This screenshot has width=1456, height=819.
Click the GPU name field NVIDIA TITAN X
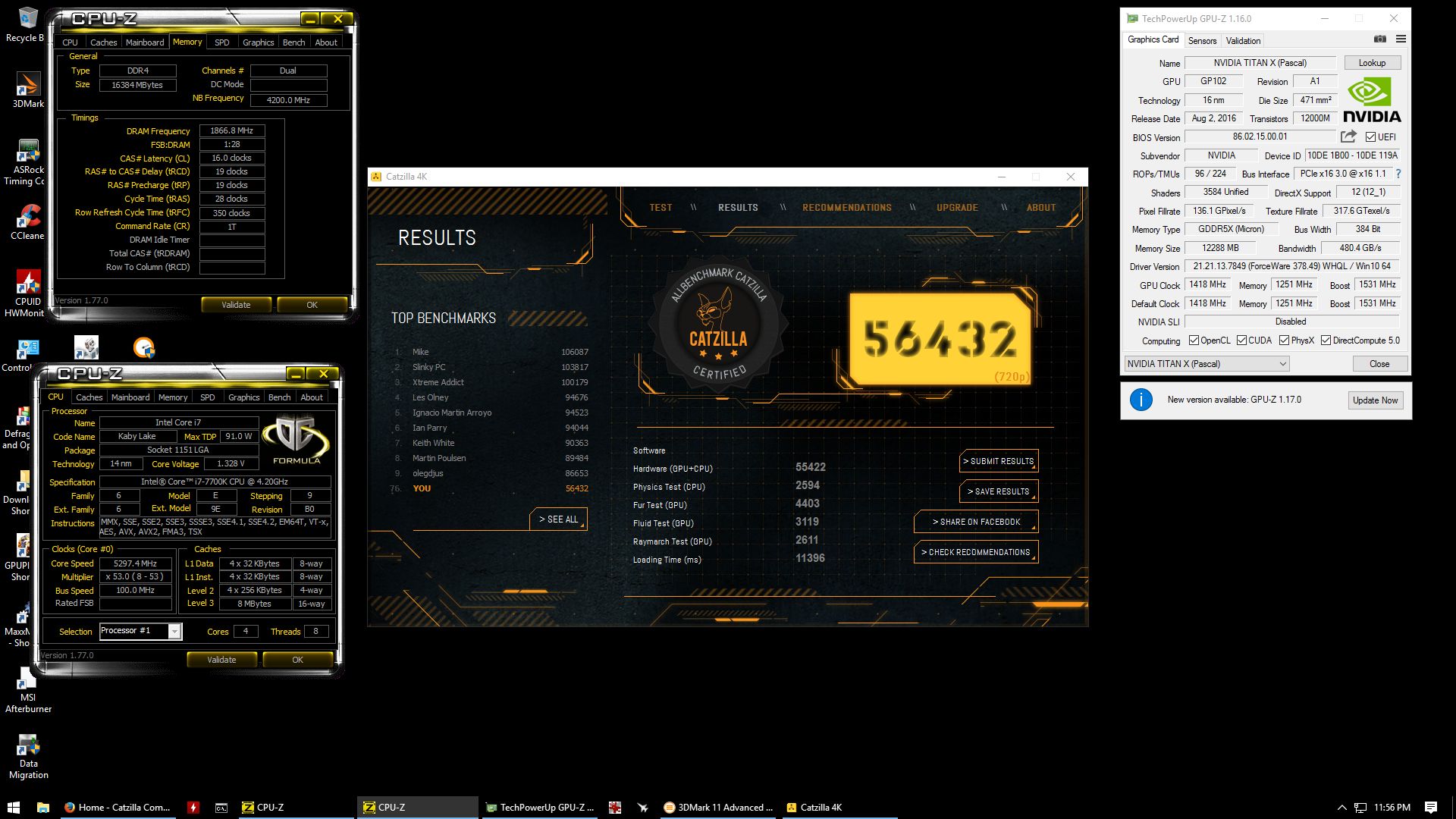pyautogui.click(x=1260, y=63)
